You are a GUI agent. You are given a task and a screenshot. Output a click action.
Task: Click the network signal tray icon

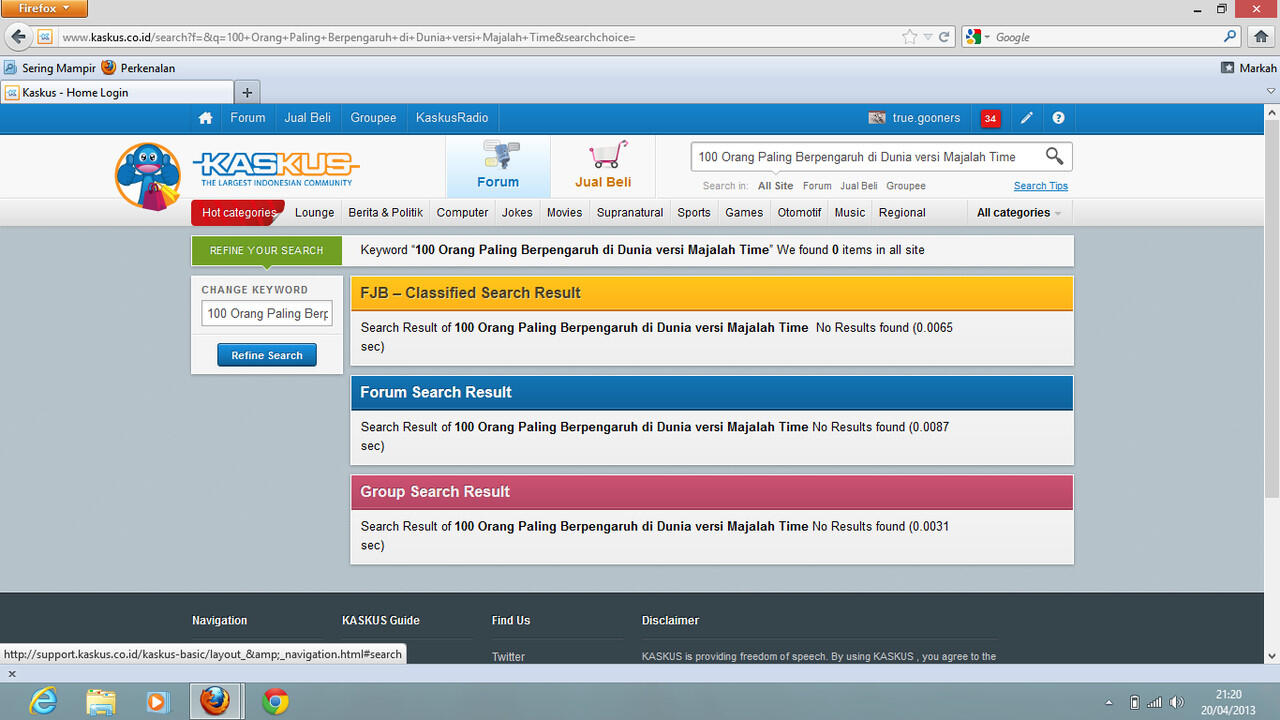(1155, 702)
